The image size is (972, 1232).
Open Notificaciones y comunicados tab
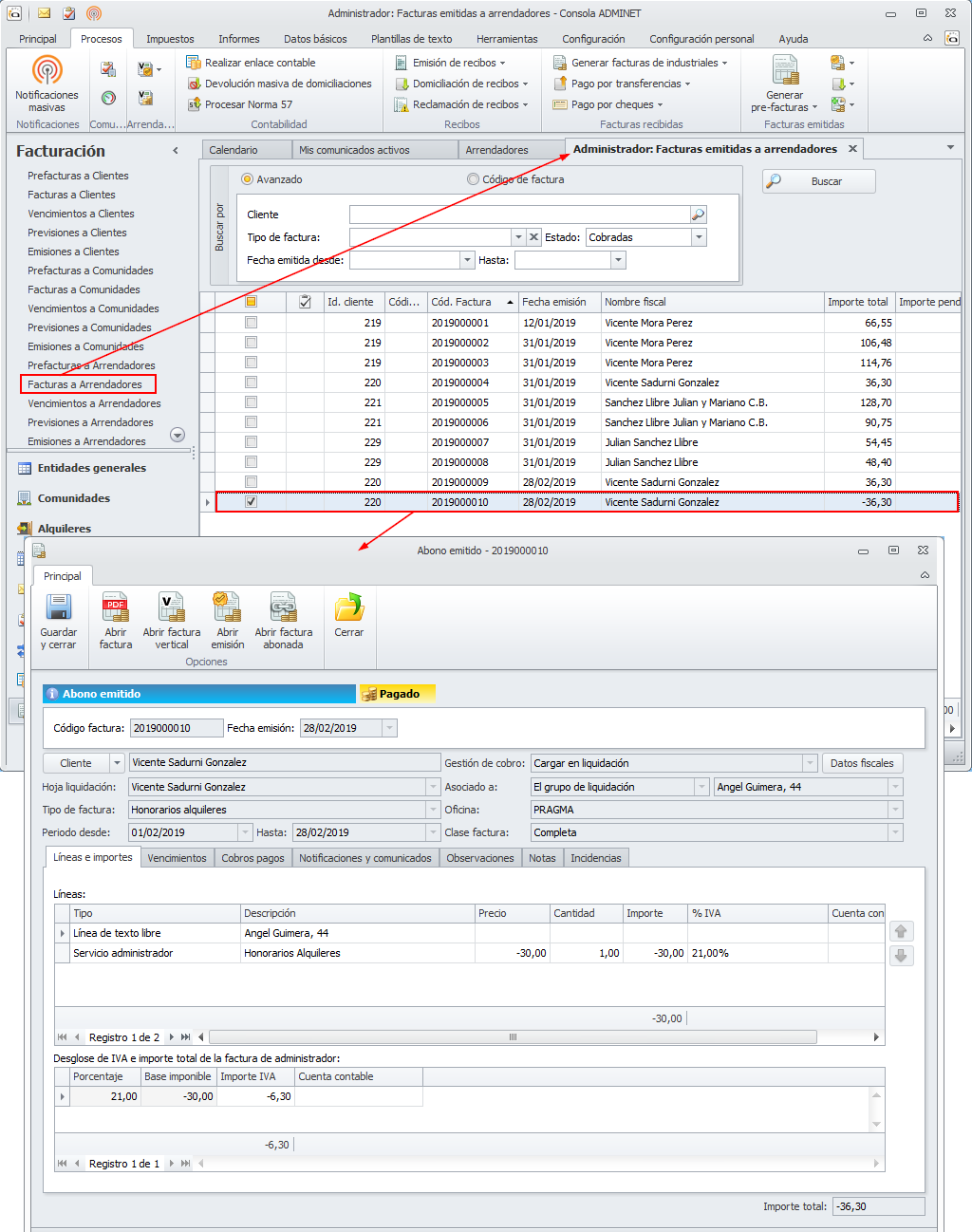[365, 858]
